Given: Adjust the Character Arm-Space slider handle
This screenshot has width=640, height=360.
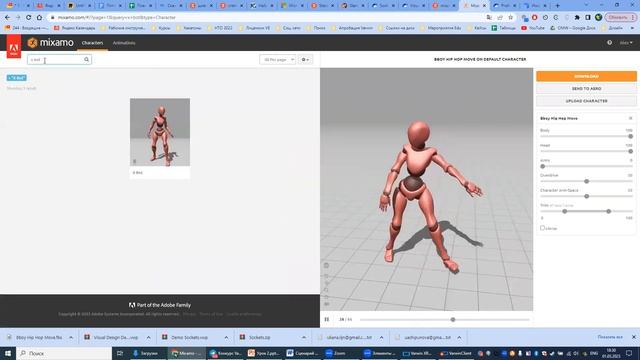Looking at the screenshot, I should click(x=587, y=196).
